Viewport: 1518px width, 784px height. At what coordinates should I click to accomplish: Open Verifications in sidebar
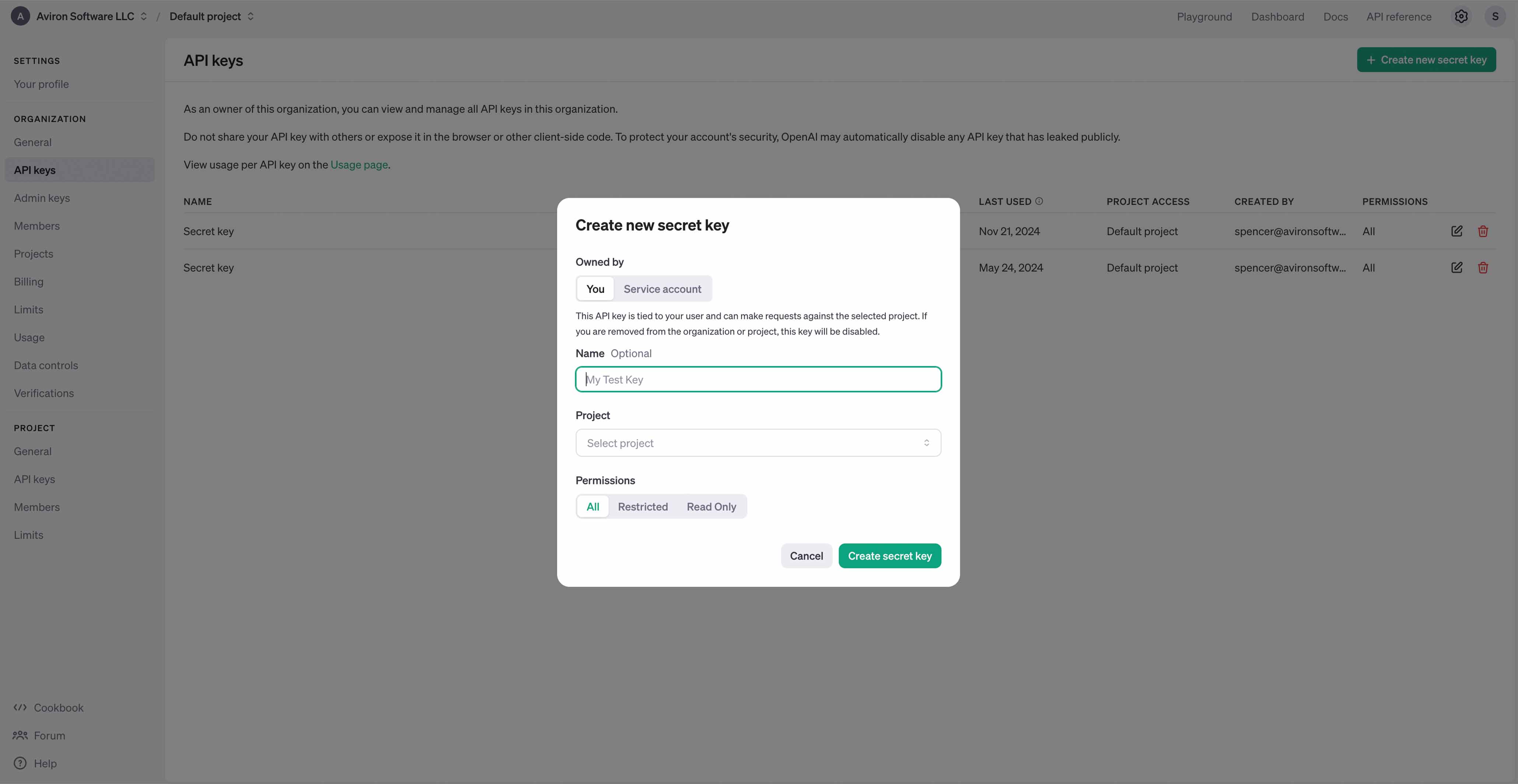(x=43, y=393)
